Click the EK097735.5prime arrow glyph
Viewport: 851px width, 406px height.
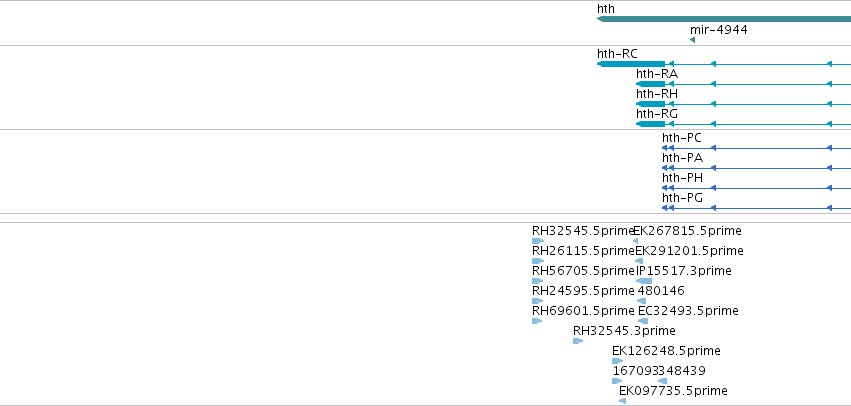[x=623, y=401]
